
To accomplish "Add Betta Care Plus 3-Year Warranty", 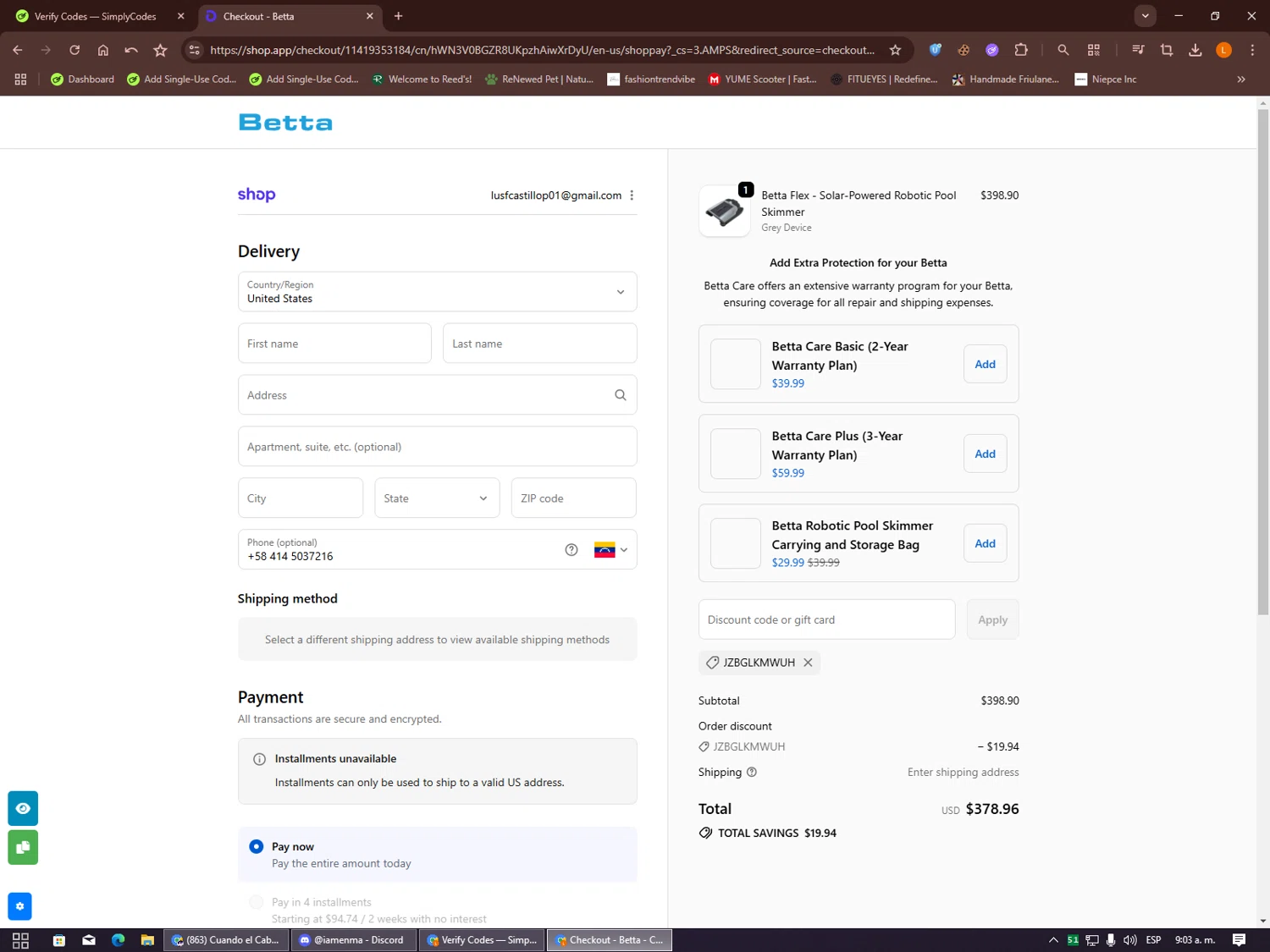I will pos(985,454).
